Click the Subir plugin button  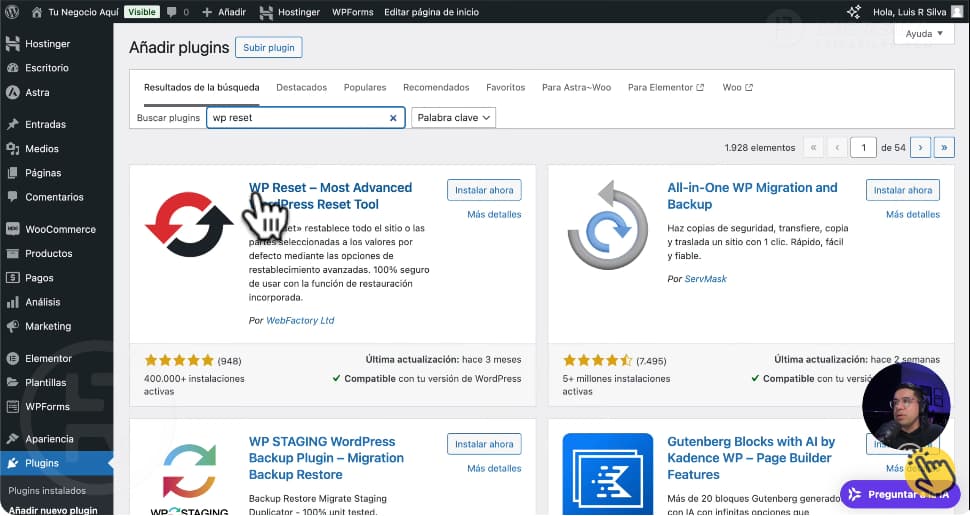tap(268, 48)
